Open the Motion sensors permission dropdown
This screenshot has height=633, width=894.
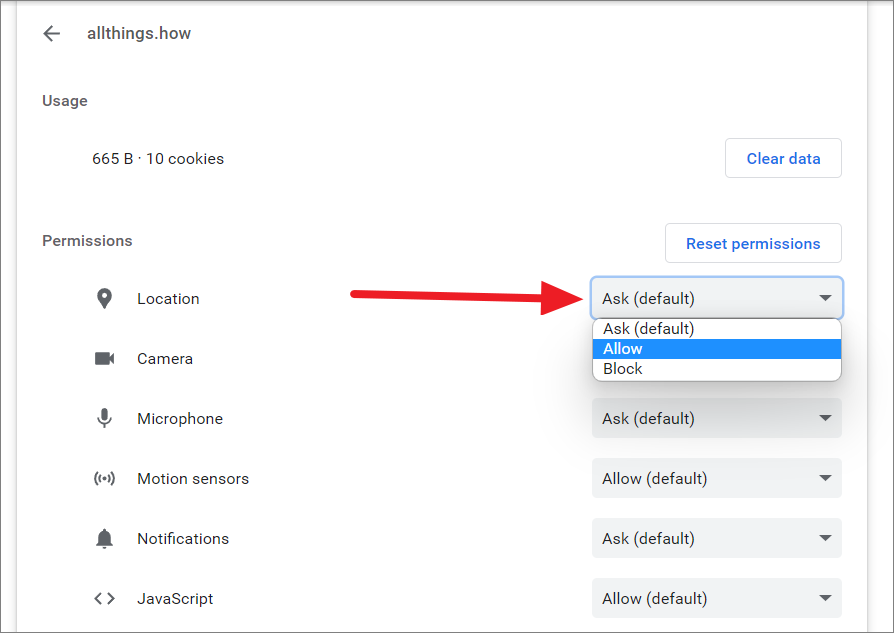(x=717, y=478)
